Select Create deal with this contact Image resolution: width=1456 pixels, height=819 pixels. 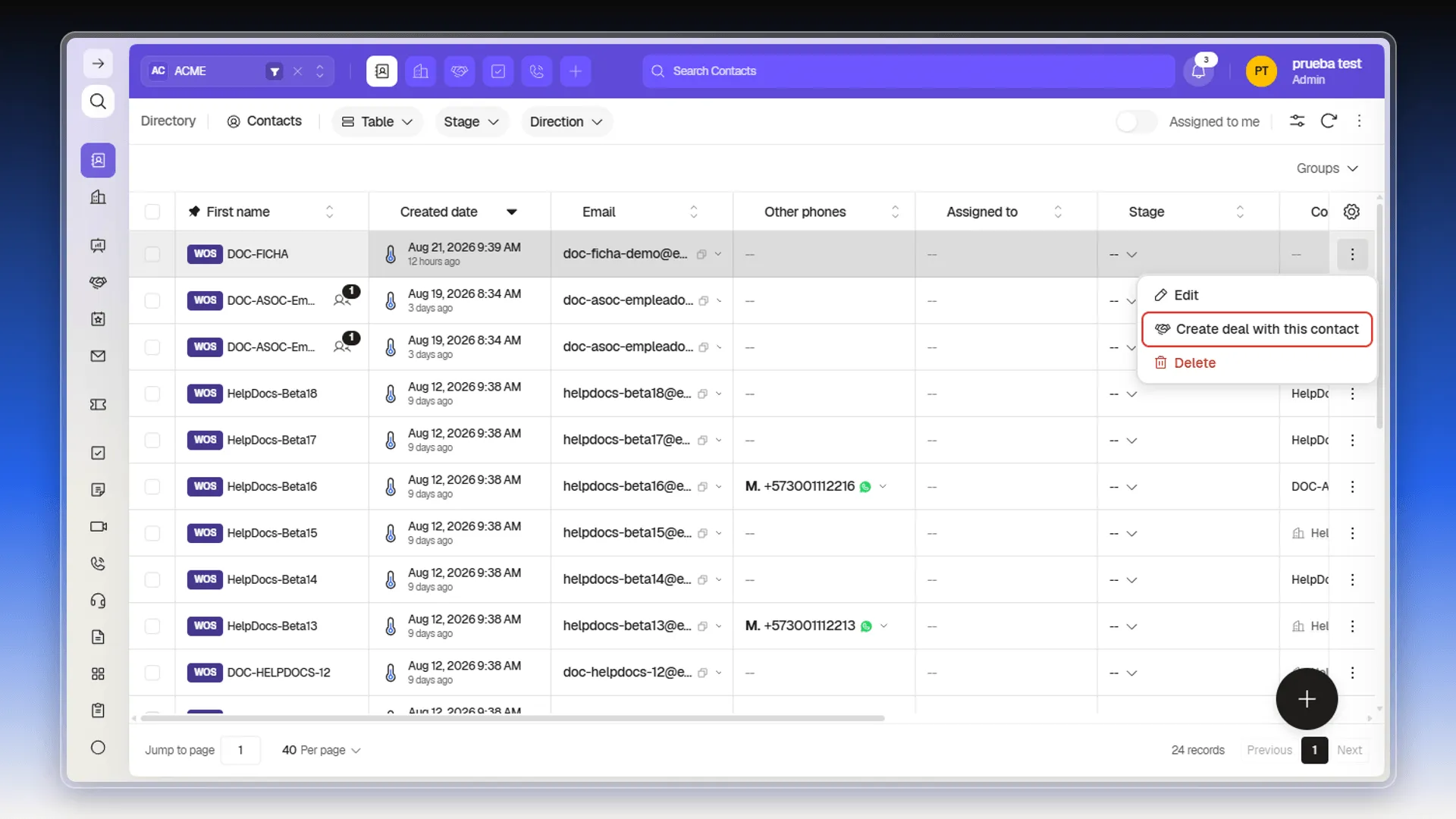(1257, 329)
